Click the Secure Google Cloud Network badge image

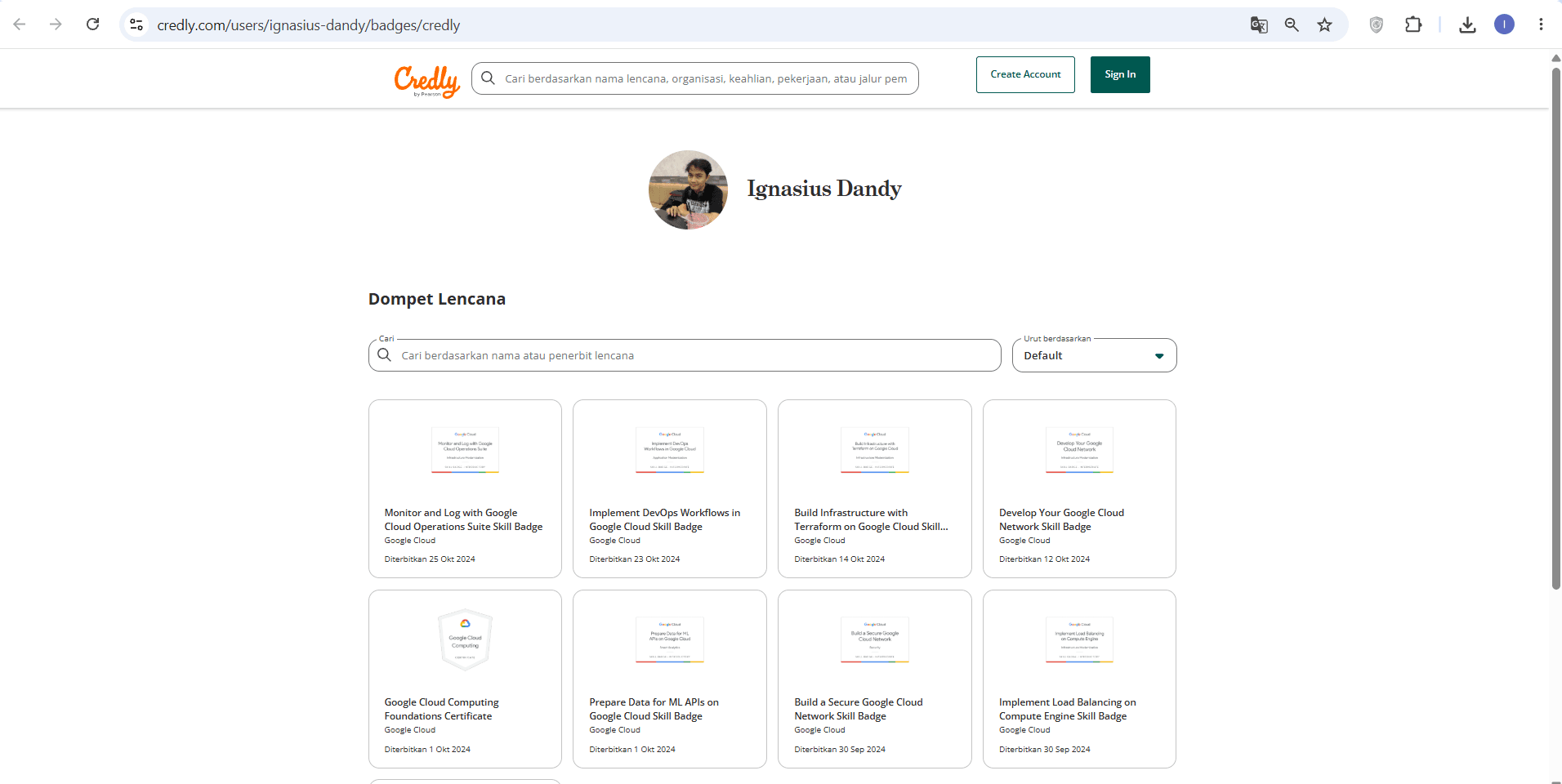pos(875,639)
